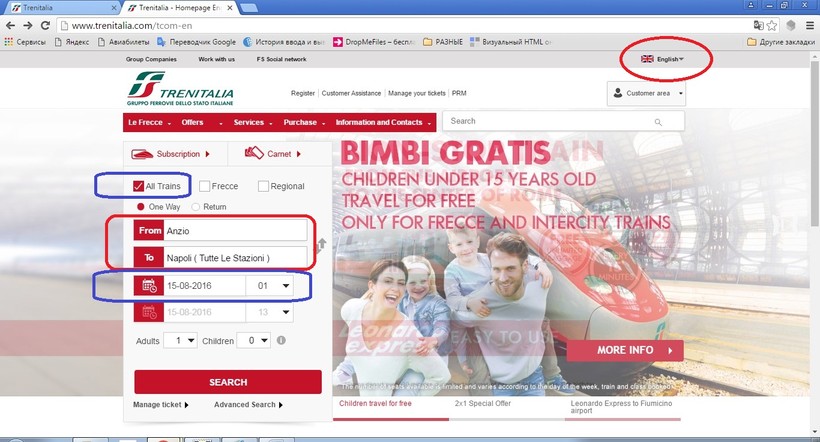
Task: Click the browser back arrow
Action: click(x=10, y=26)
